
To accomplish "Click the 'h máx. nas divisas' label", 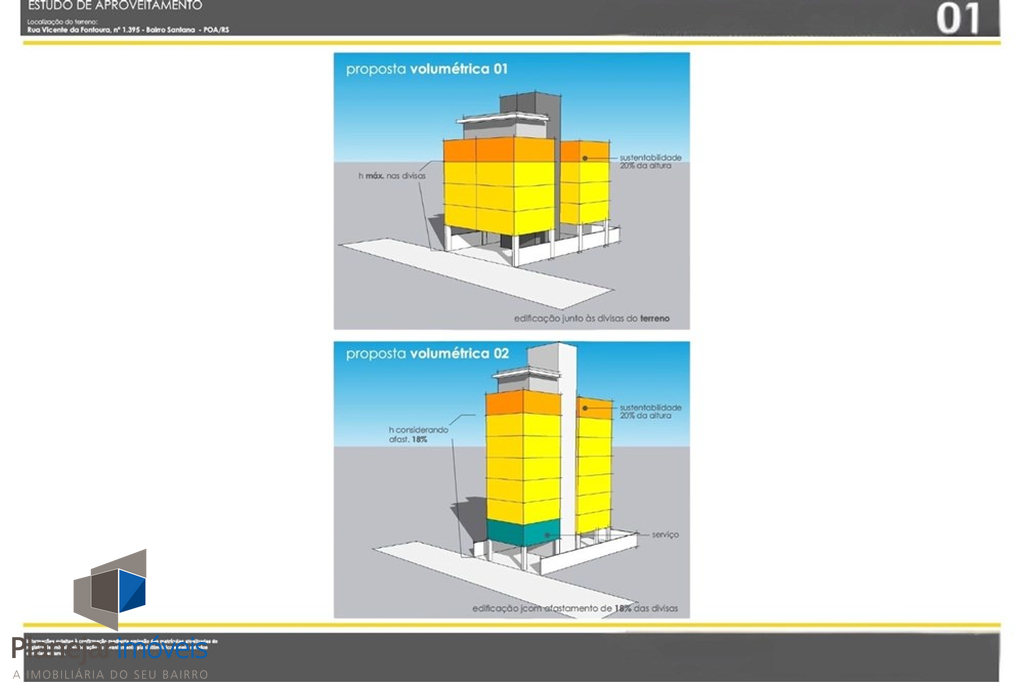I will click(x=392, y=176).
